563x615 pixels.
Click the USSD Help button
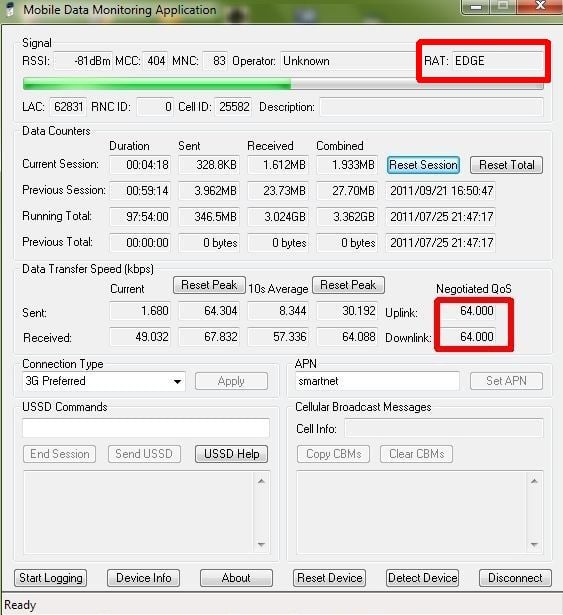click(231, 454)
